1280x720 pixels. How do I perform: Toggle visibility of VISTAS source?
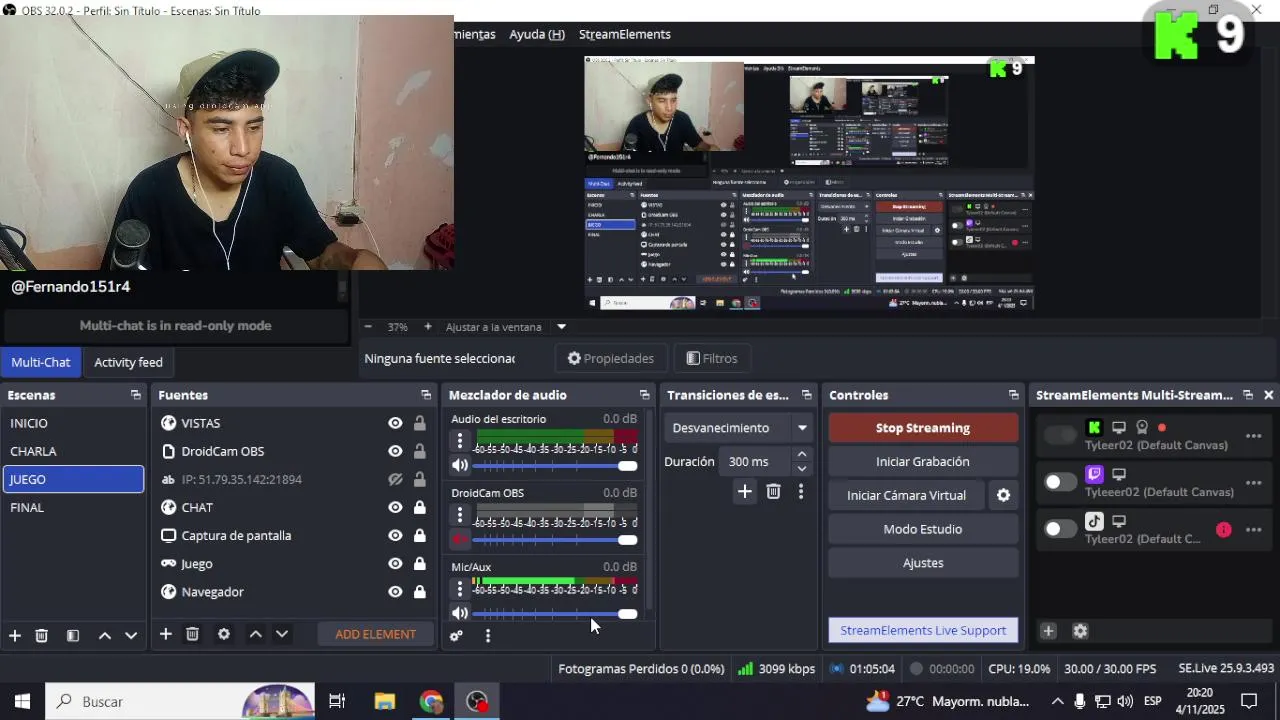(395, 423)
